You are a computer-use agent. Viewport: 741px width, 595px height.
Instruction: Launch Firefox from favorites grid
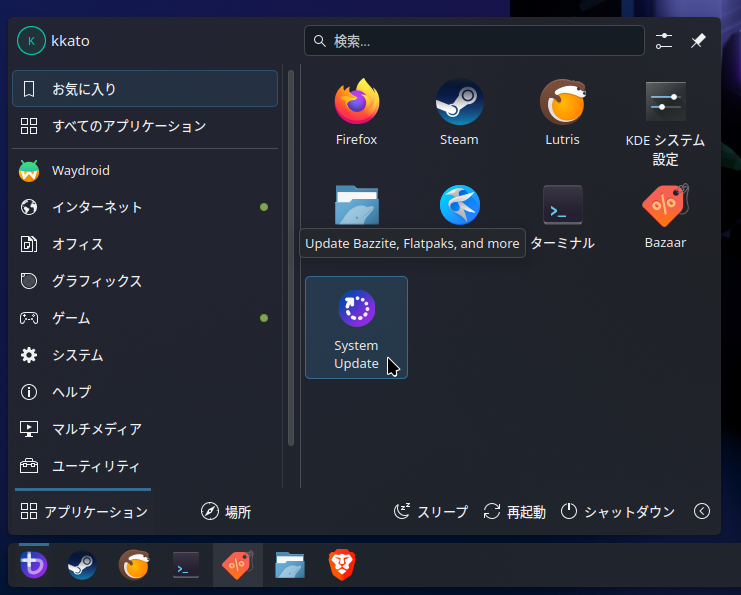click(x=356, y=113)
